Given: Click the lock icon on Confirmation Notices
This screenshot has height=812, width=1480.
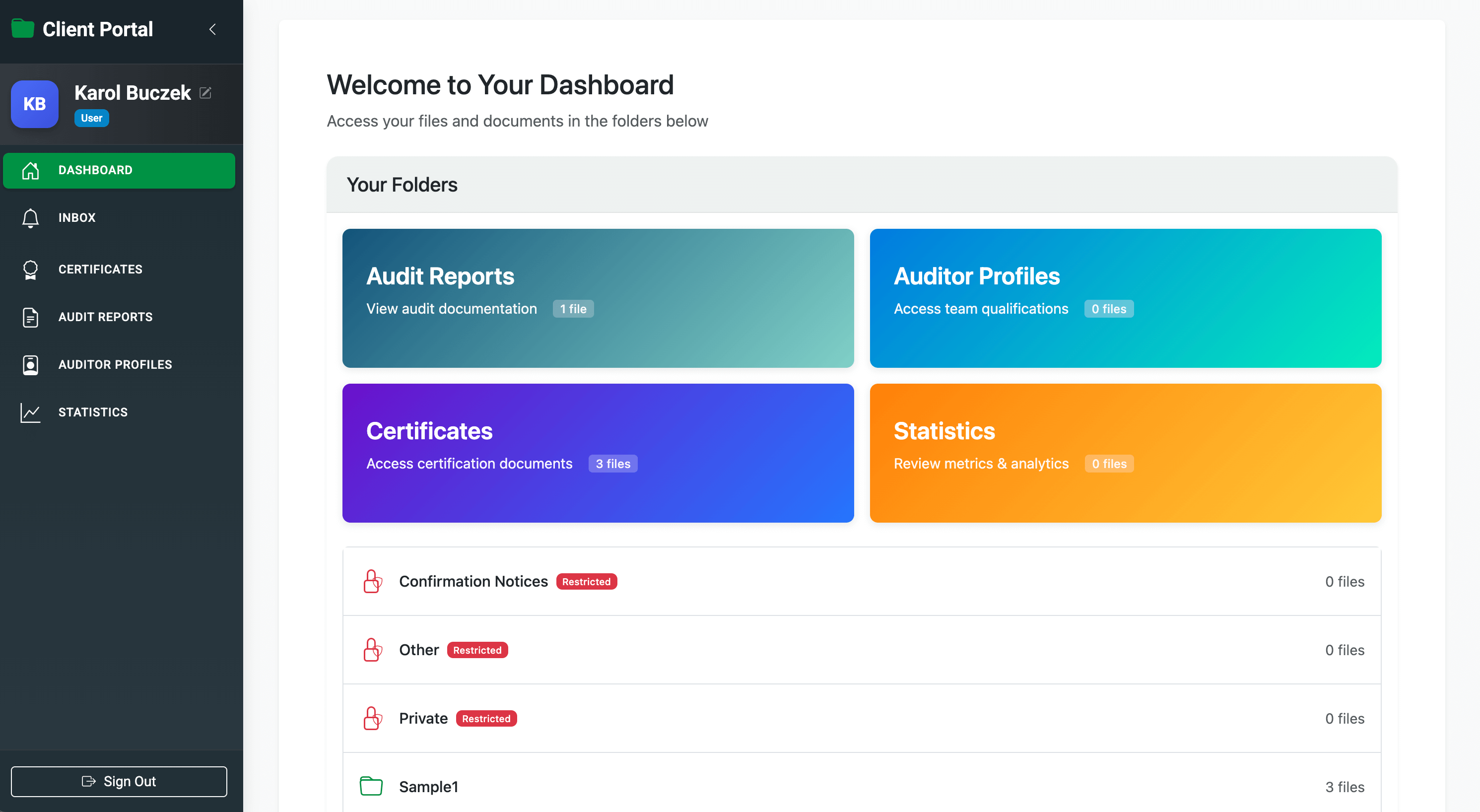Looking at the screenshot, I should pos(372,581).
